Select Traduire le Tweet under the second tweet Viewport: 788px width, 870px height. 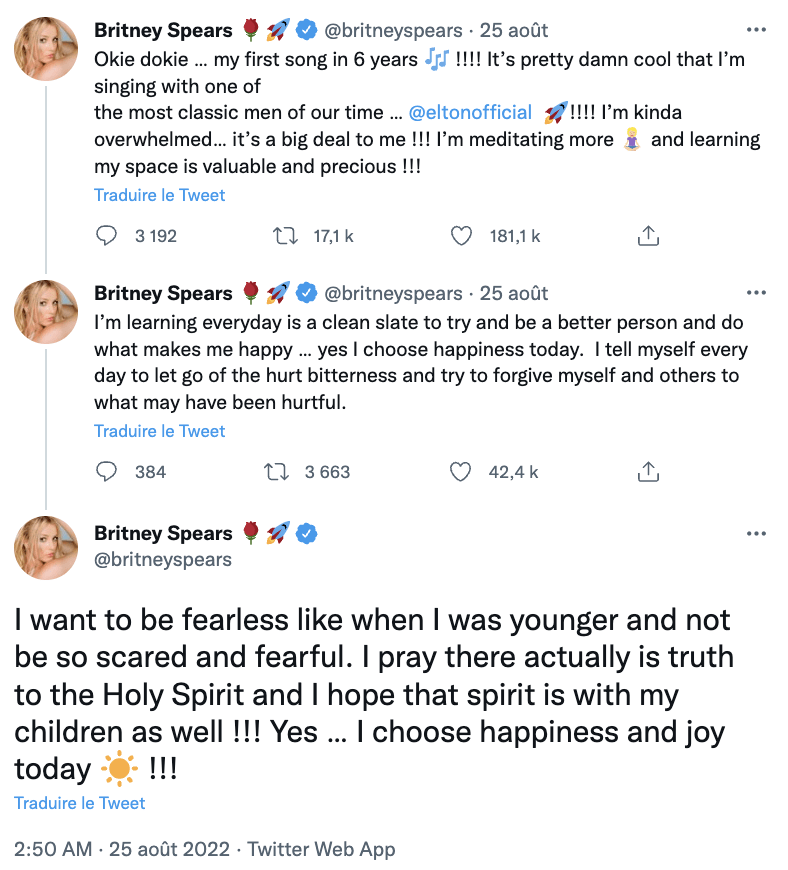pos(159,431)
